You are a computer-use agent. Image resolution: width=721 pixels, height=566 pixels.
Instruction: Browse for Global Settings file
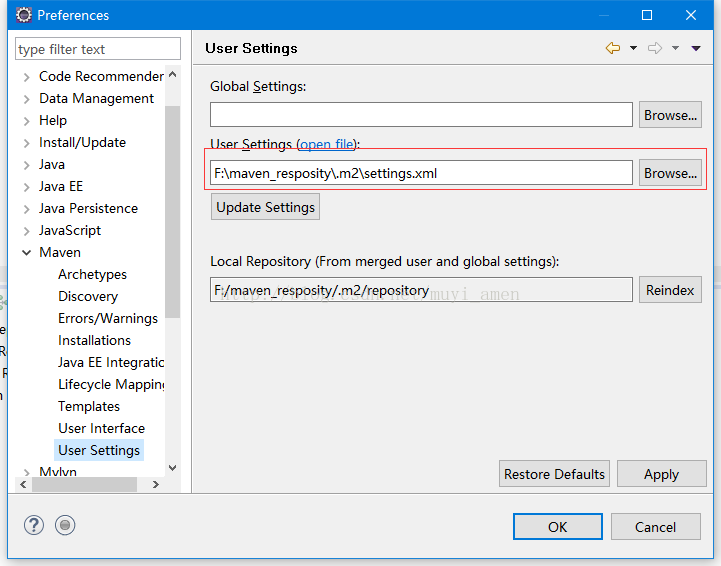click(x=670, y=115)
